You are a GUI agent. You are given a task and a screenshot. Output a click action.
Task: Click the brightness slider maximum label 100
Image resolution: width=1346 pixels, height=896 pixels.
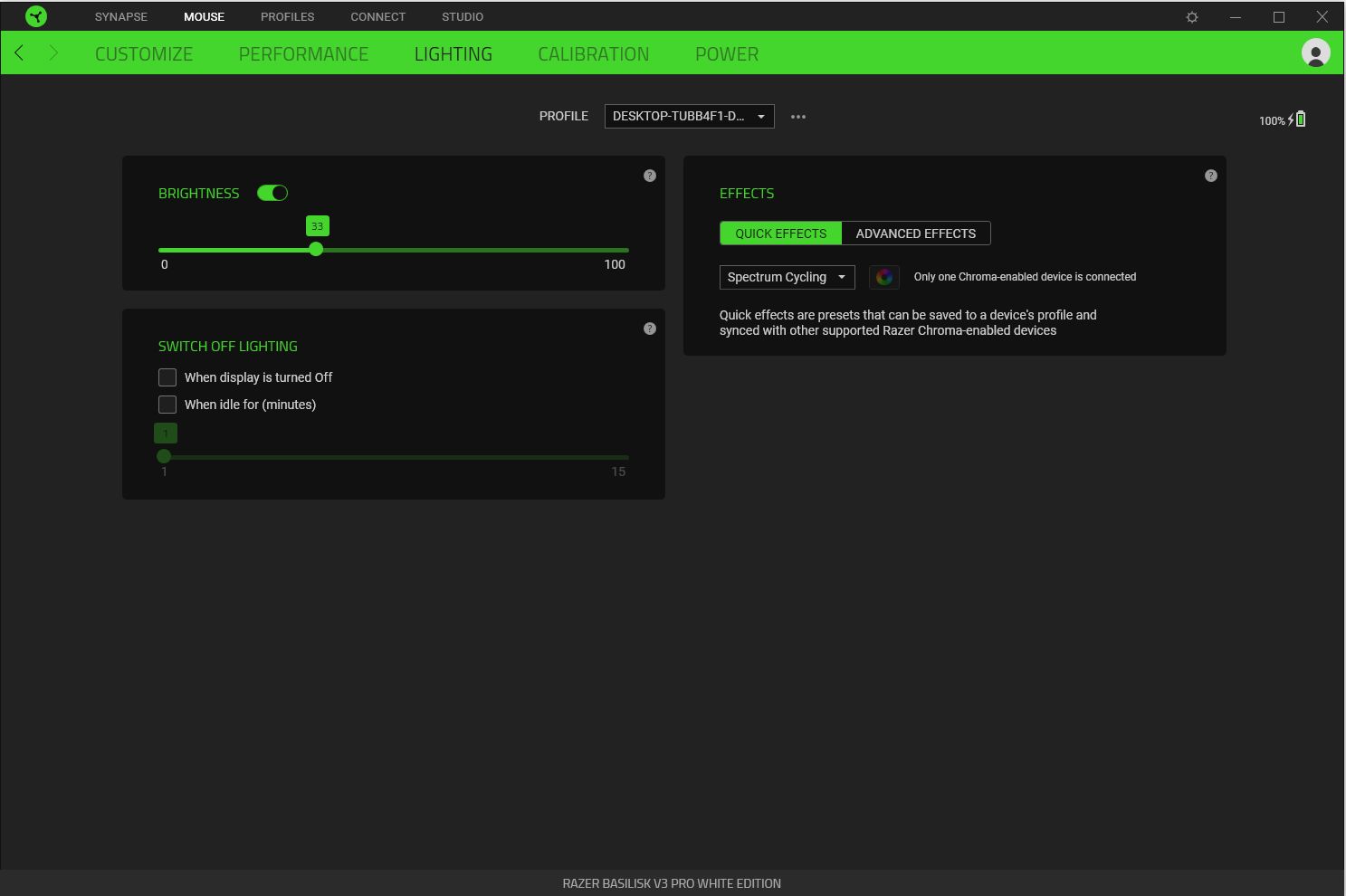(615, 264)
